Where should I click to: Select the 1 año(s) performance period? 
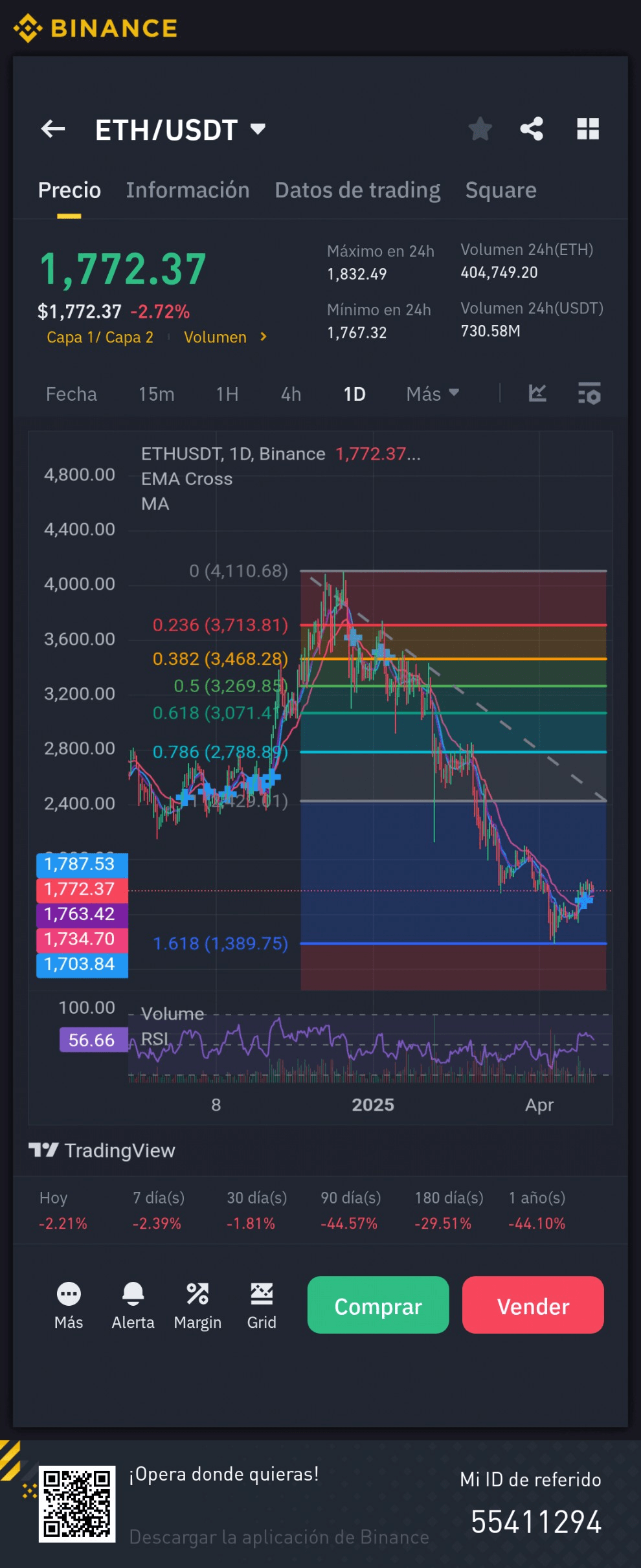[x=537, y=1211]
